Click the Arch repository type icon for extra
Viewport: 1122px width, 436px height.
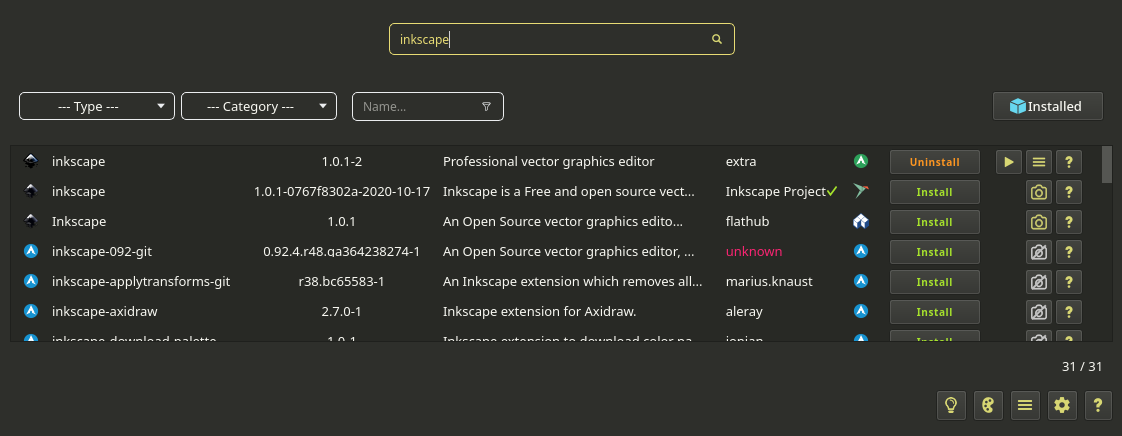(x=861, y=161)
